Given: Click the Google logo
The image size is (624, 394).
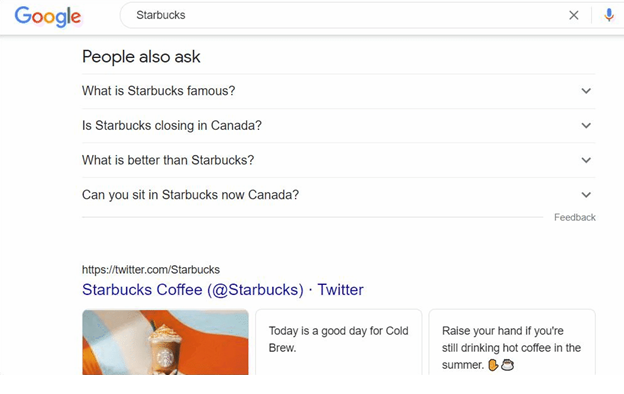Looking at the screenshot, I should click(x=48, y=16).
